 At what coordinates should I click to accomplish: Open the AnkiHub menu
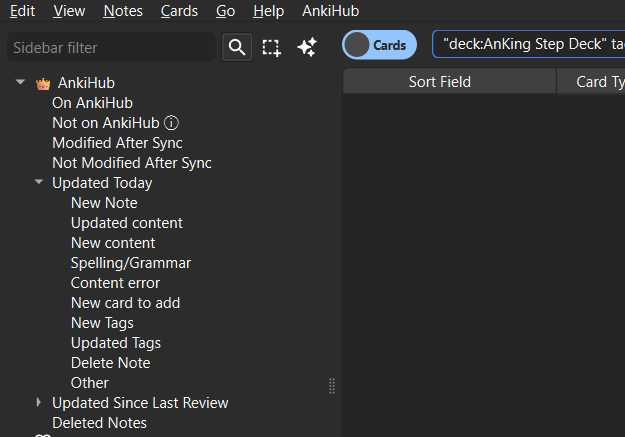[330, 11]
